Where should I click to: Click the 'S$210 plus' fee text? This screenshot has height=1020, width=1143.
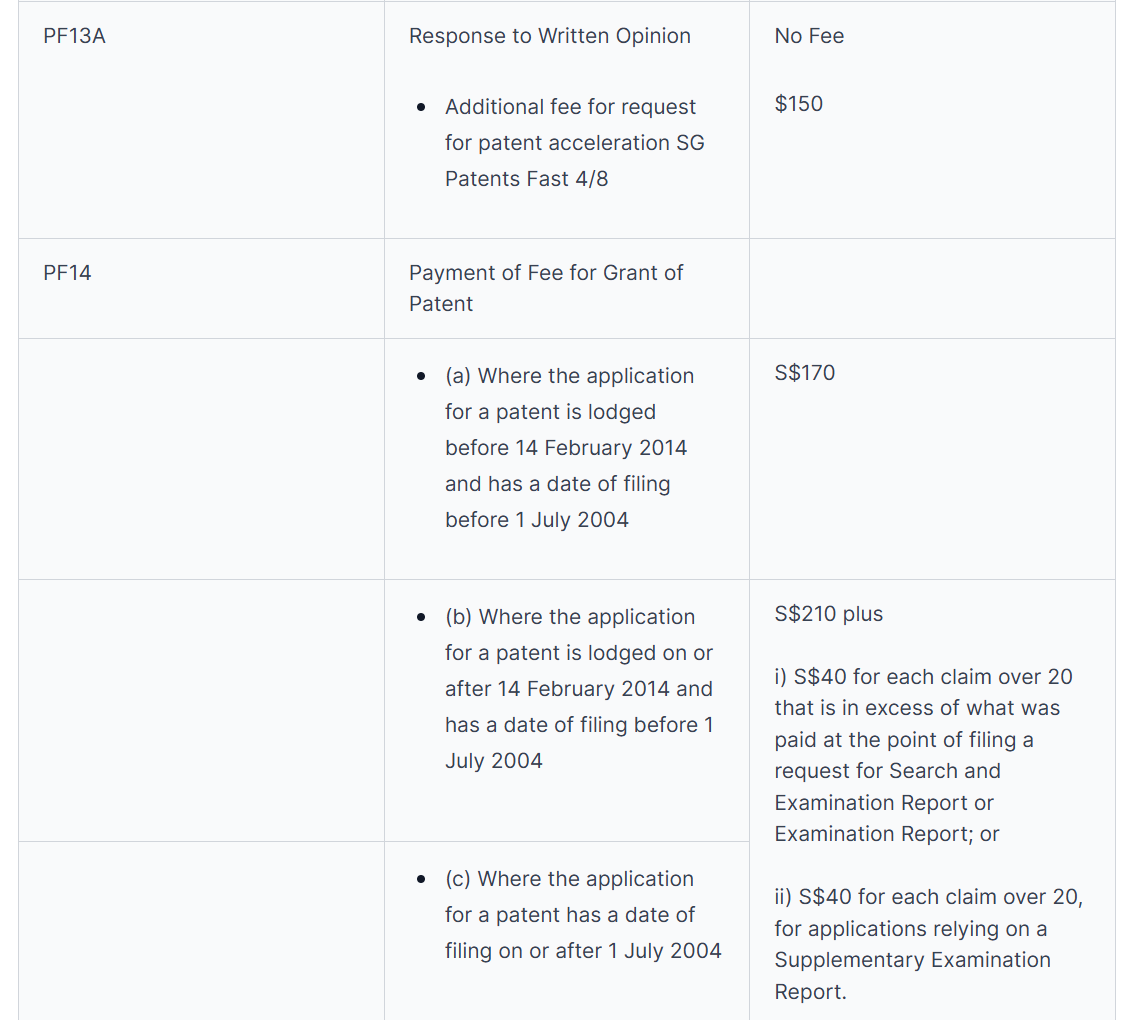(828, 614)
